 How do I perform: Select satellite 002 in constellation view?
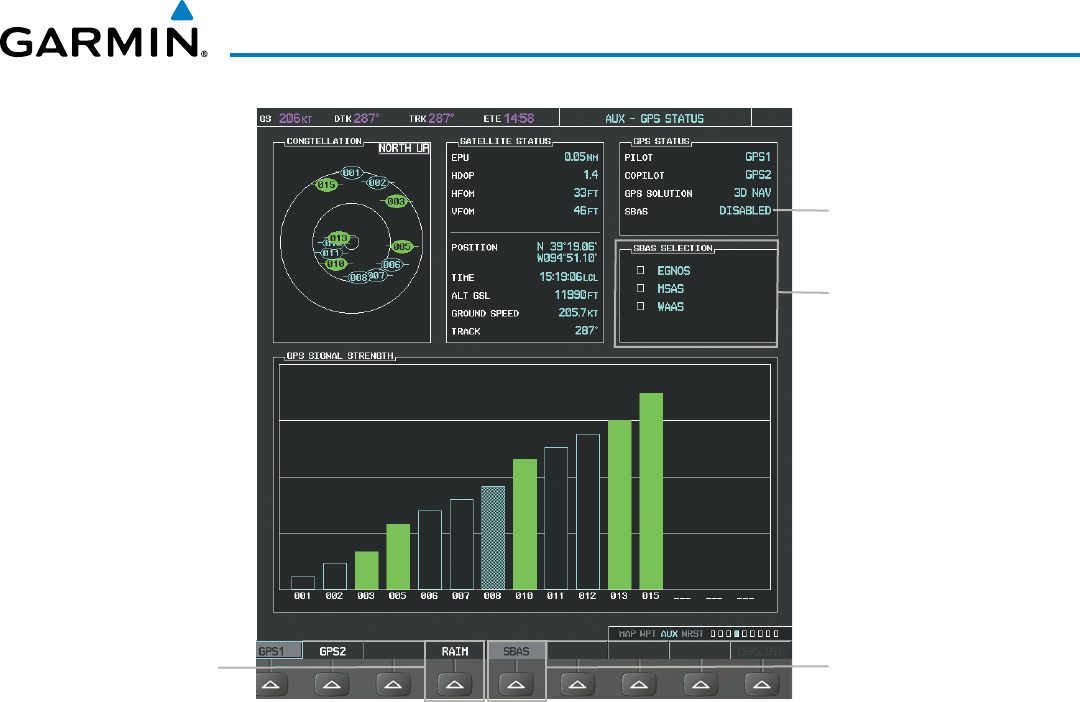377,183
